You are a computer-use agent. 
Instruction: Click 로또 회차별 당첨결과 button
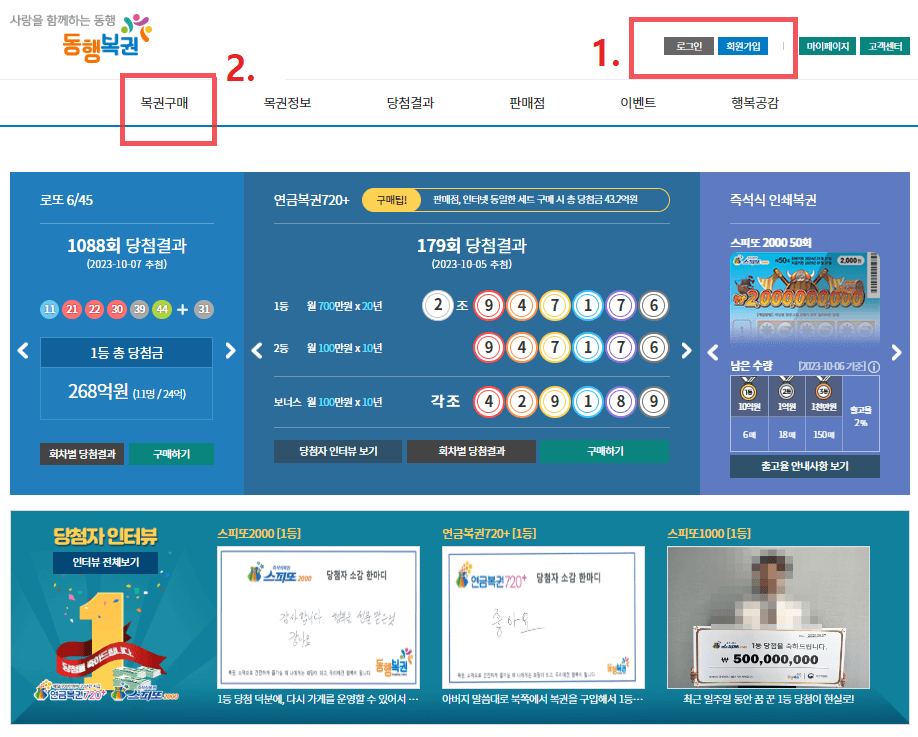tap(82, 454)
